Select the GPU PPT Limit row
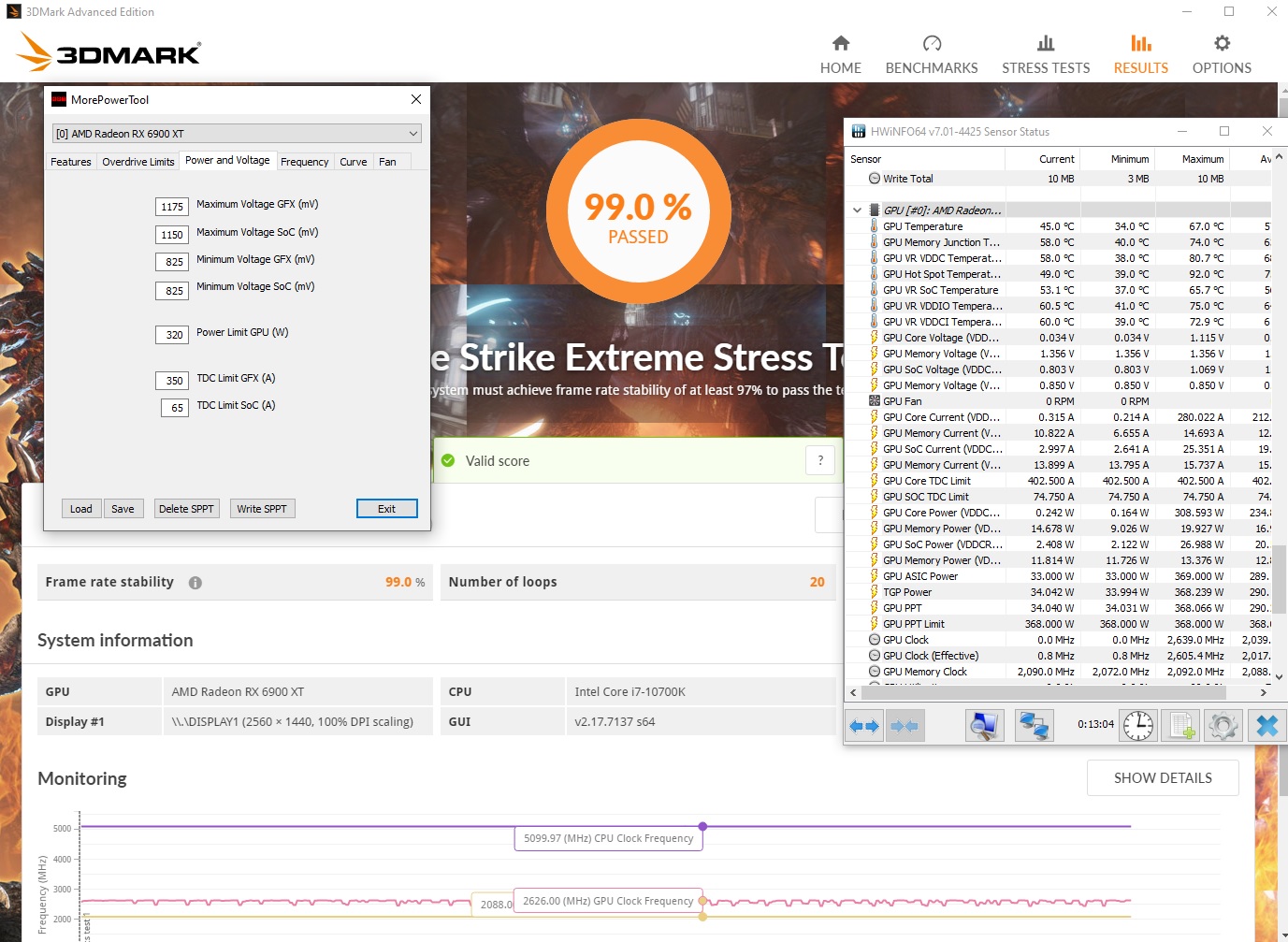The height and width of the screenshot is (942, 1288). (1059, 624)
